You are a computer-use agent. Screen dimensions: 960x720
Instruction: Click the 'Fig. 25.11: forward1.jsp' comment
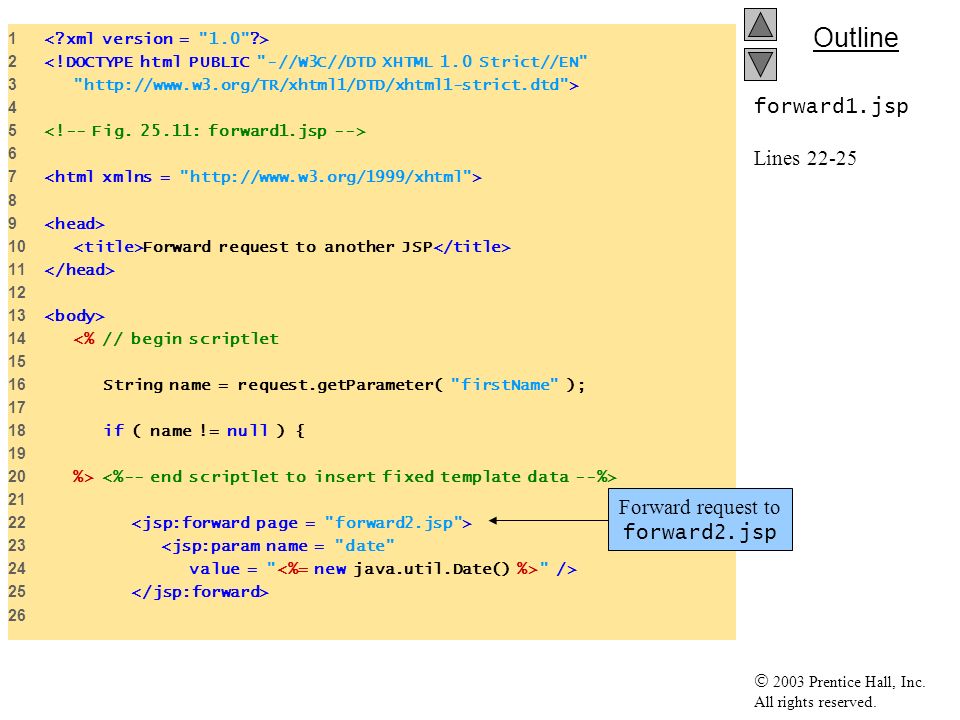pyautogui.click(x=204, y=131)
